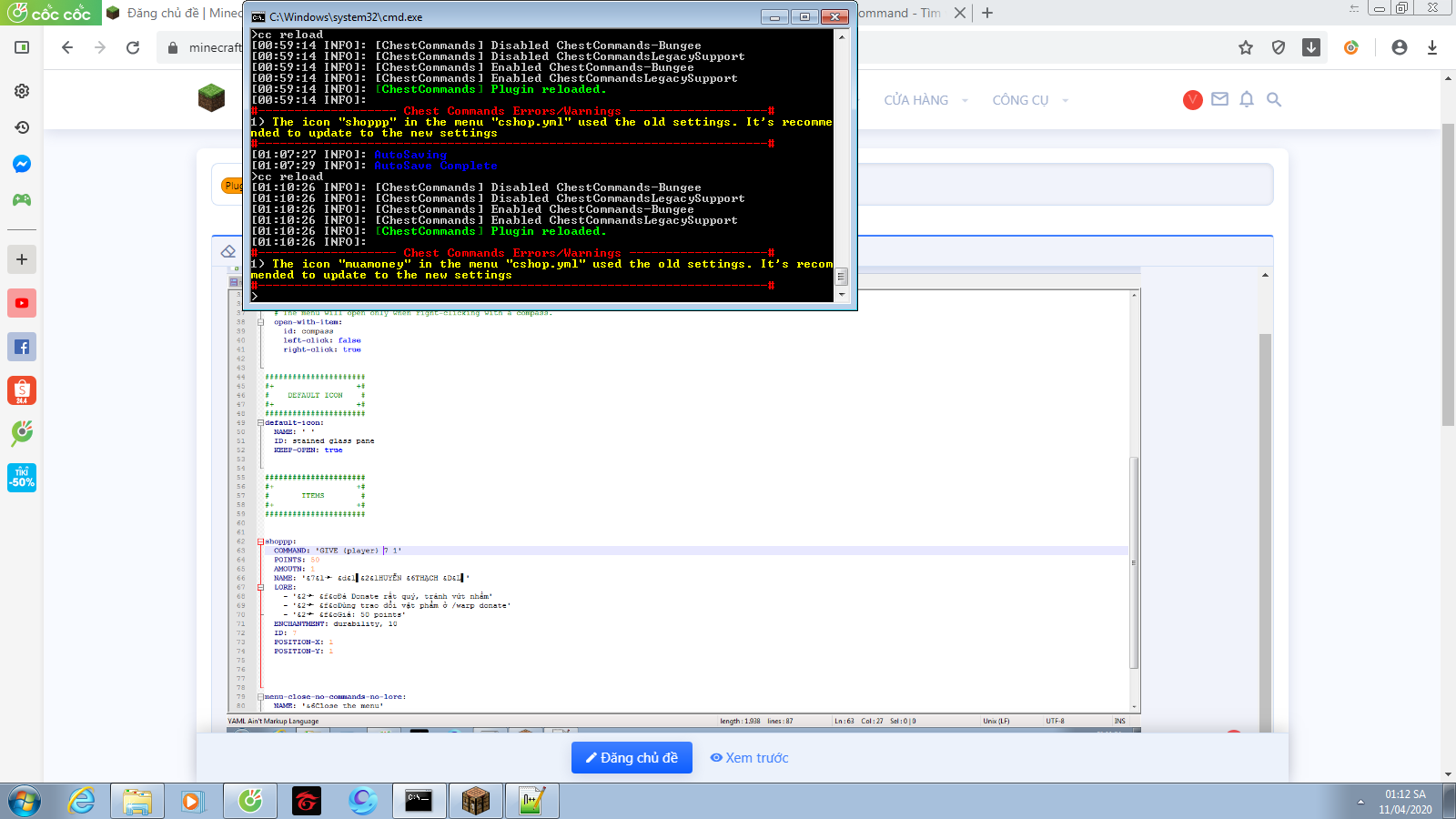Bookmark this page with the star icon

1246,47
